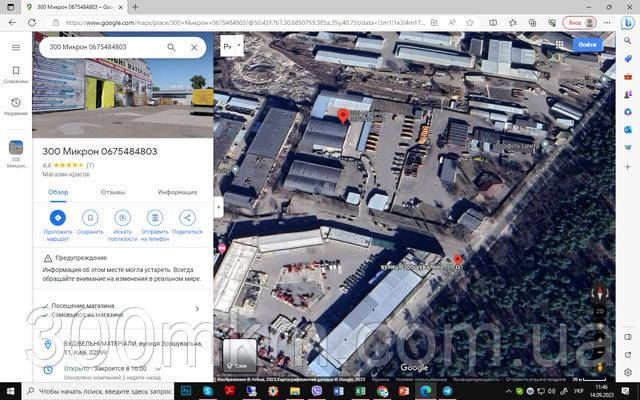Open the Edge sidebar Outlook icon
The image size is (640, 400).
628,130
